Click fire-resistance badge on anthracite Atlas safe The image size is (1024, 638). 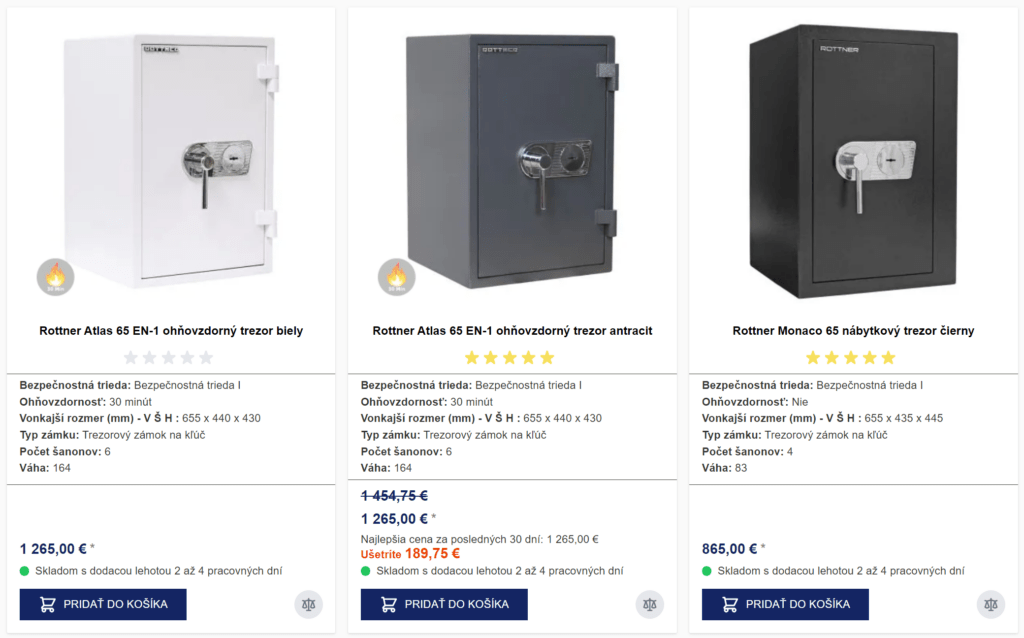click(397, 277)
